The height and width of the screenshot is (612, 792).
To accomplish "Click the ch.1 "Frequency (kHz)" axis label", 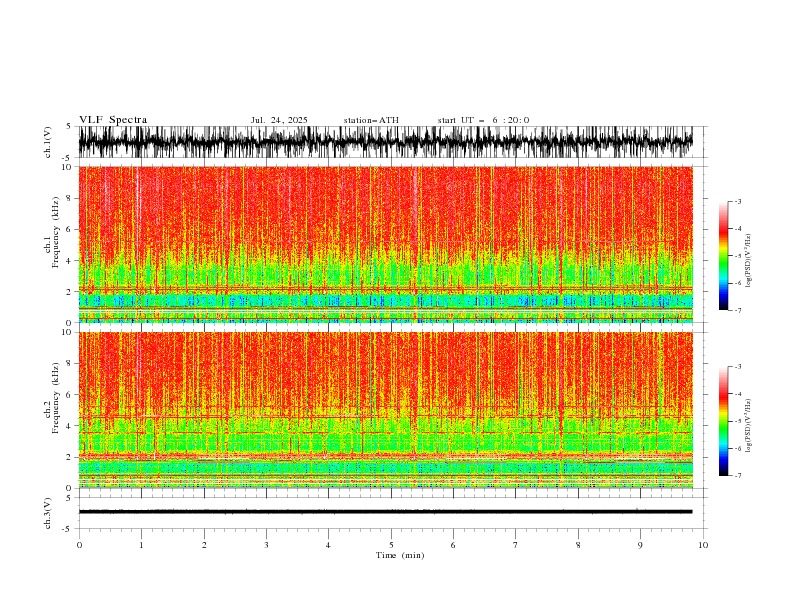I will (x=56, y=232).
